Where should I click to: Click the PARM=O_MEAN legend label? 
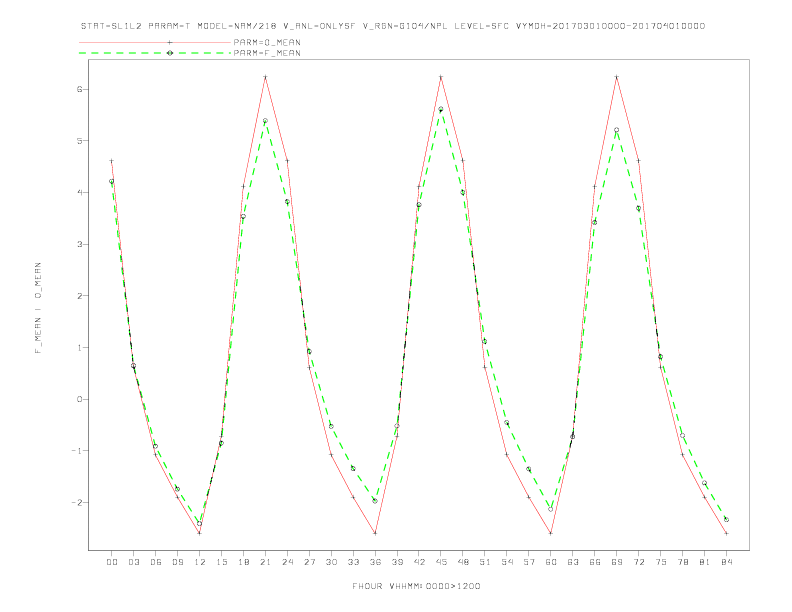(x=267, y=42)
